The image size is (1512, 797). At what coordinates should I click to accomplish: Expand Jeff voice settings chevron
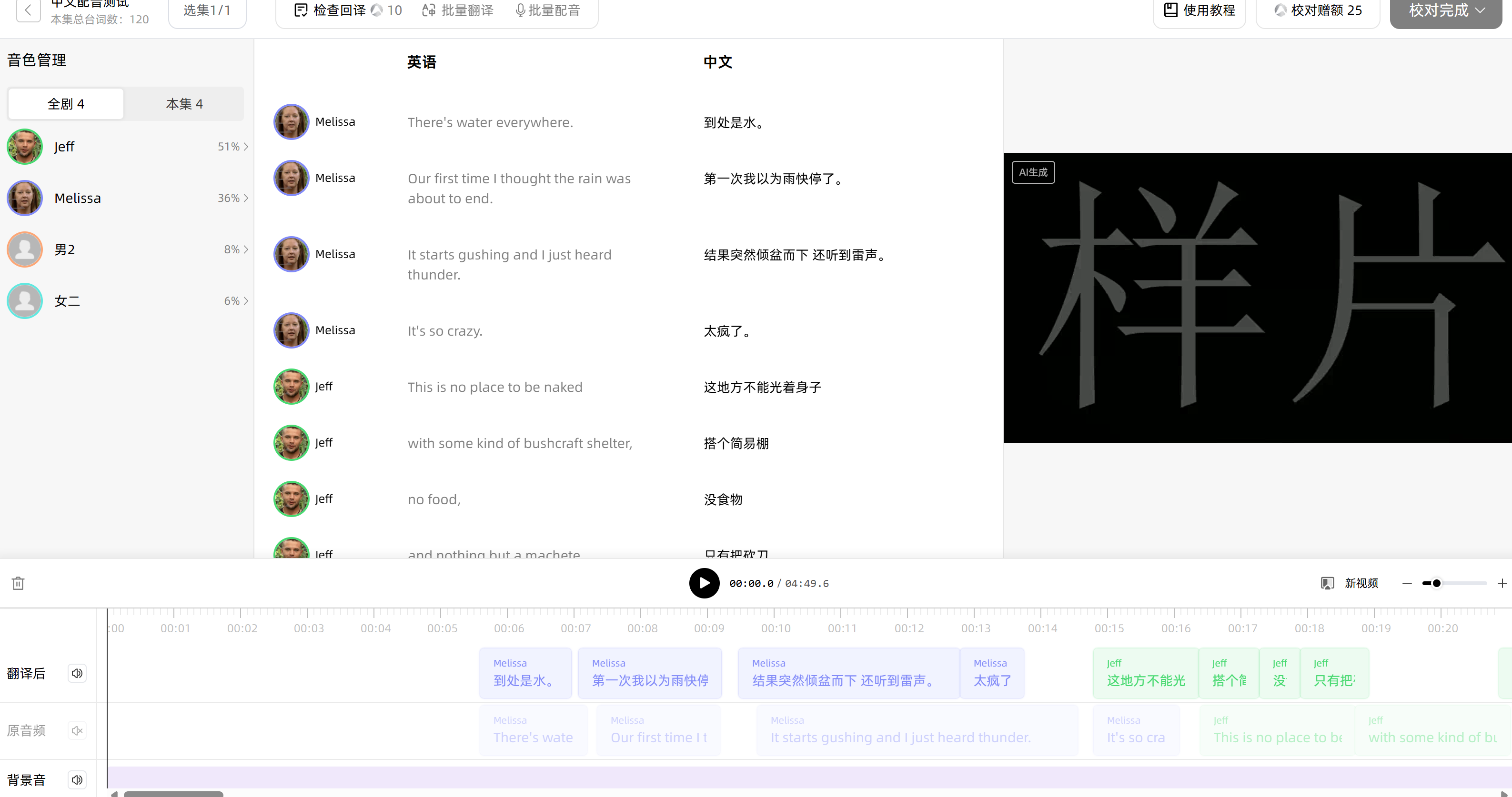coord(246,147)
